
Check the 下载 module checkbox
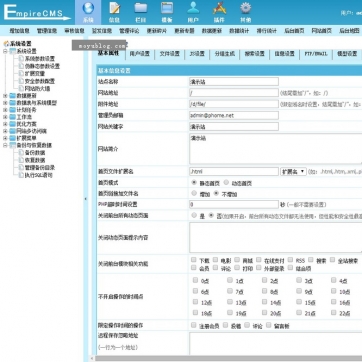[194, 260]
